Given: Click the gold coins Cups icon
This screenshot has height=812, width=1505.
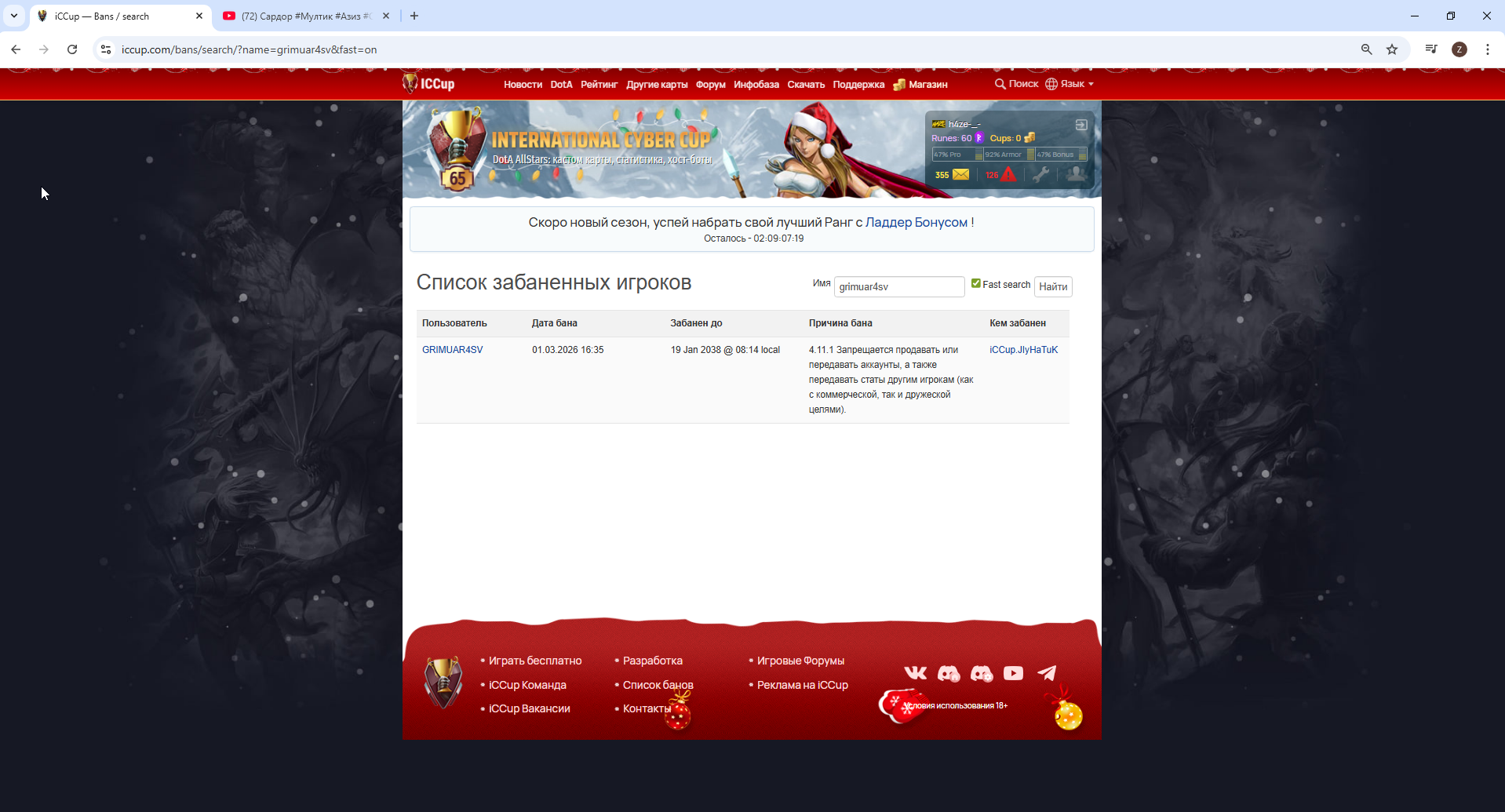Looking at the screenshot, I should click(1029, 138).
